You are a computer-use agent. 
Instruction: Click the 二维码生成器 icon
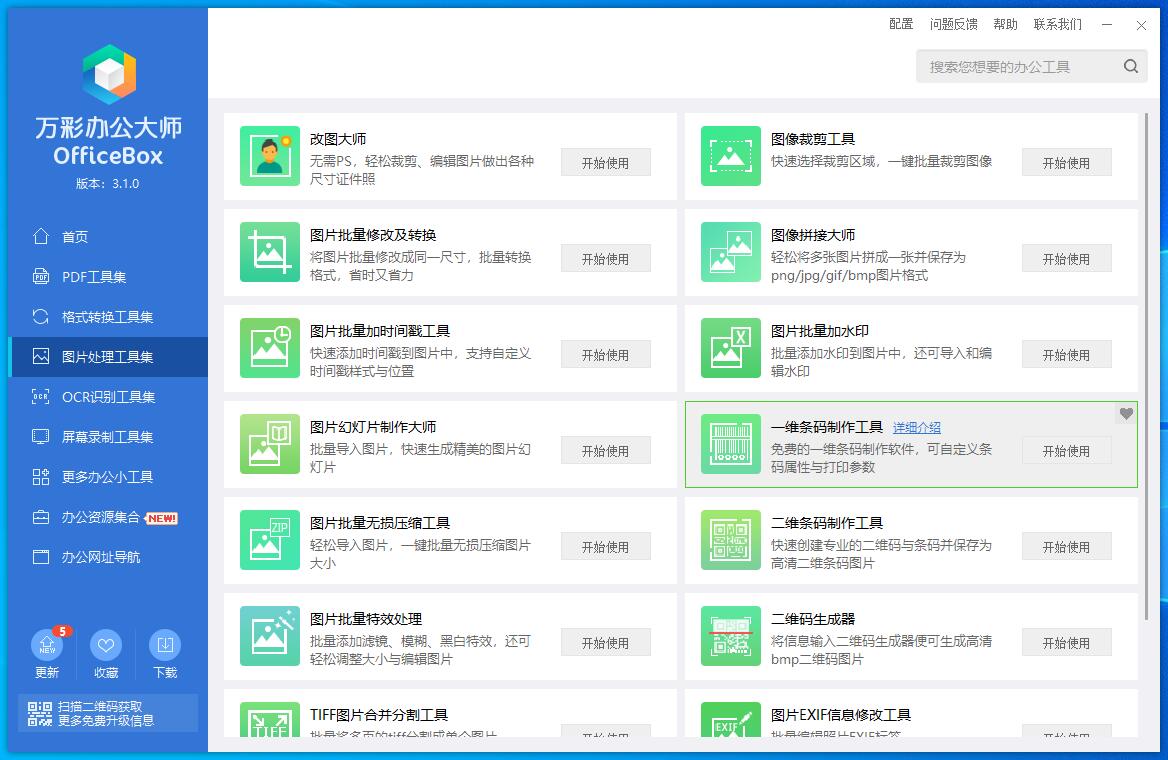point(731,636)
